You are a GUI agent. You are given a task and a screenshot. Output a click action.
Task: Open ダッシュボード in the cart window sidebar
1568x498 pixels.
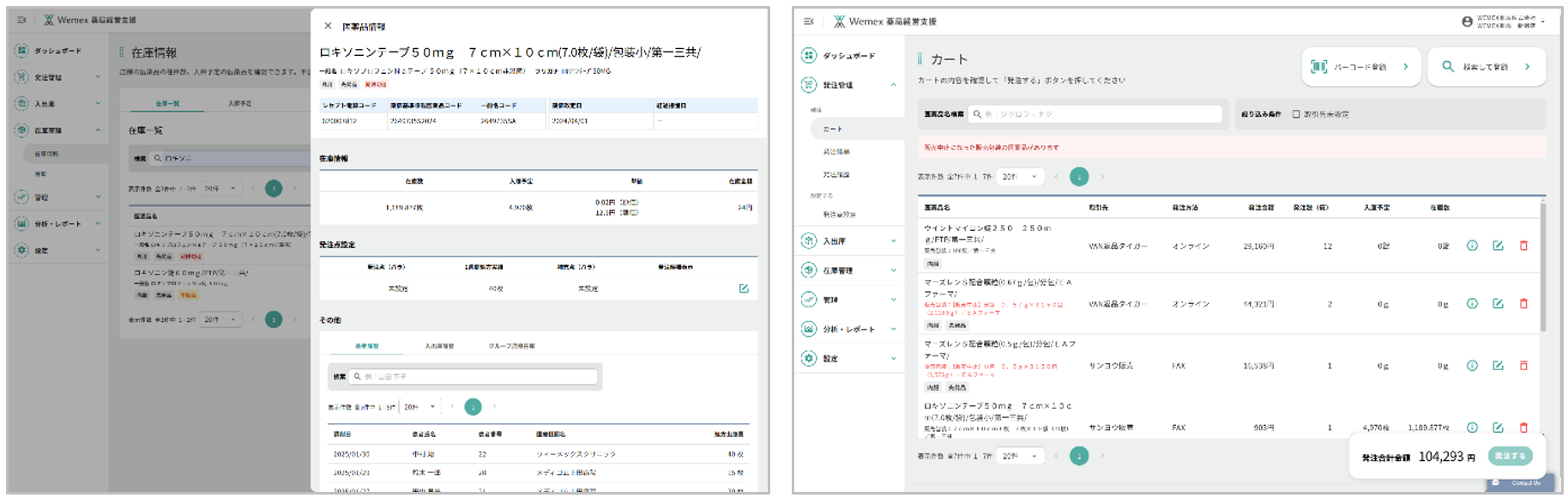pyautogui.click(x=849, y=56)
